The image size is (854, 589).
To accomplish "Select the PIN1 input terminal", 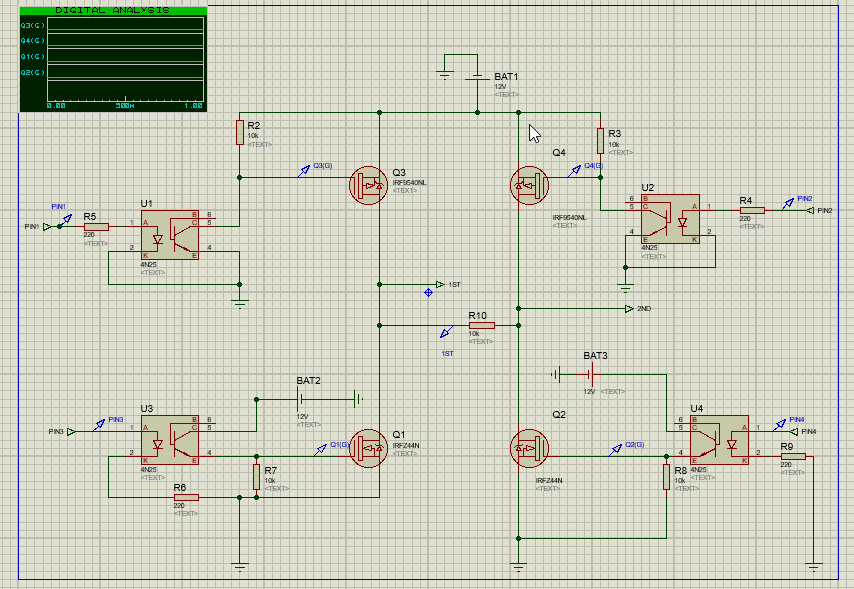I will (47, 227).
